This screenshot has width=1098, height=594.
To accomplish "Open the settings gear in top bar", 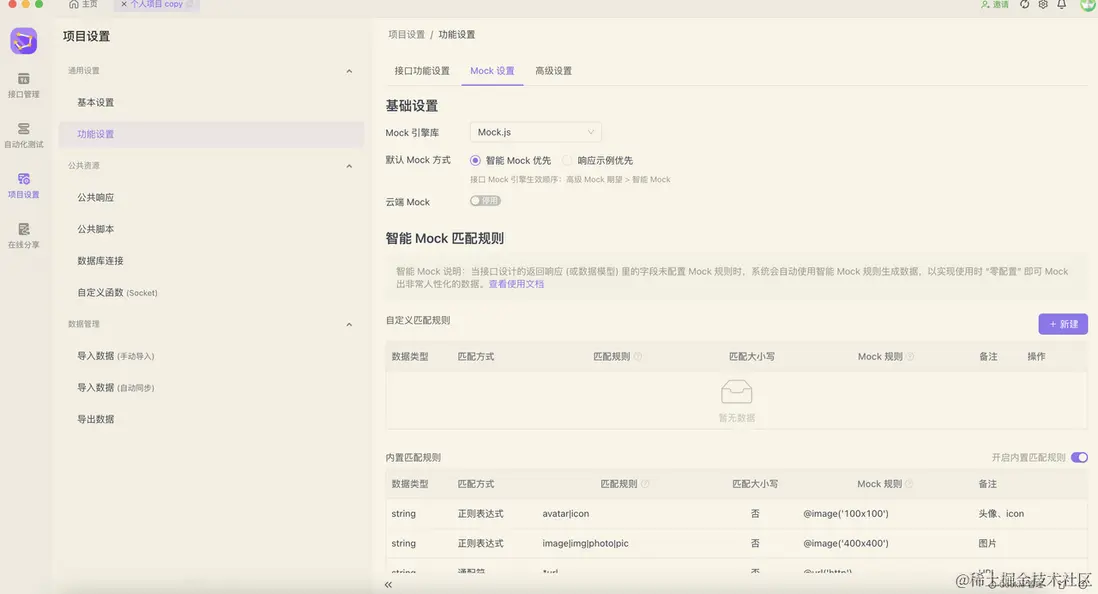I will (x=1043, y=5).
